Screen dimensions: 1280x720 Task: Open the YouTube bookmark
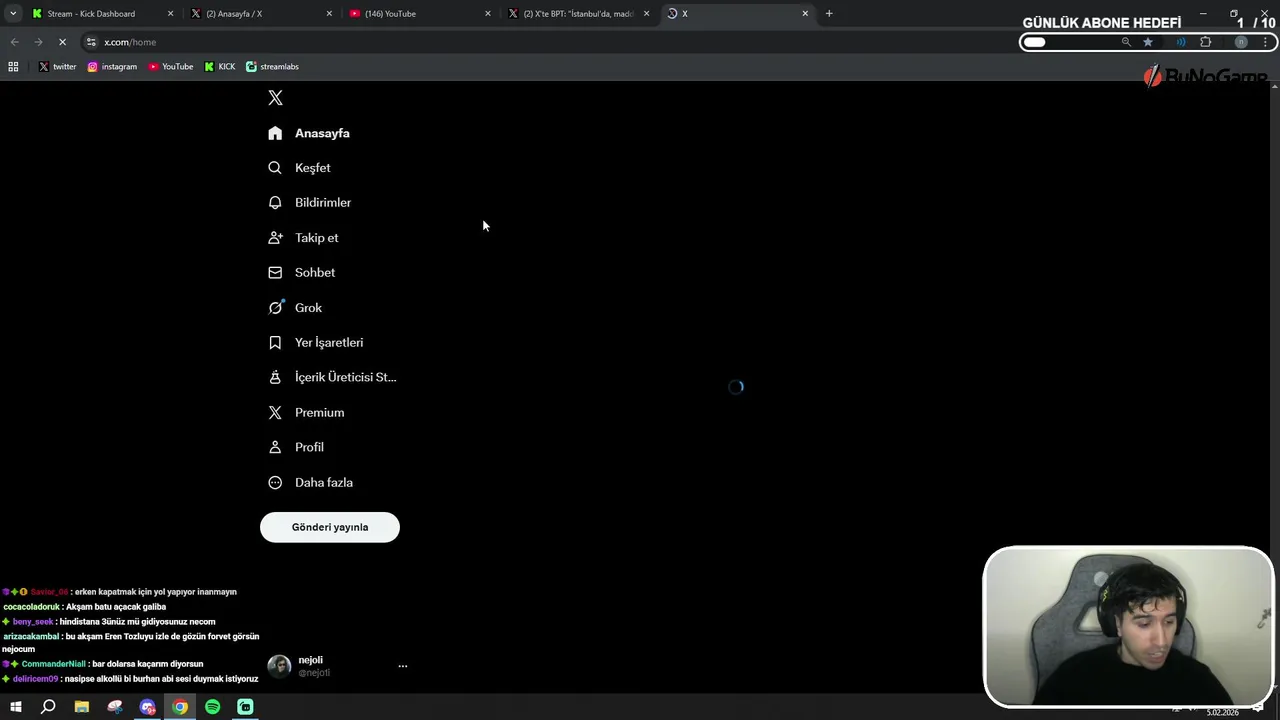click(x=171, y=67)
